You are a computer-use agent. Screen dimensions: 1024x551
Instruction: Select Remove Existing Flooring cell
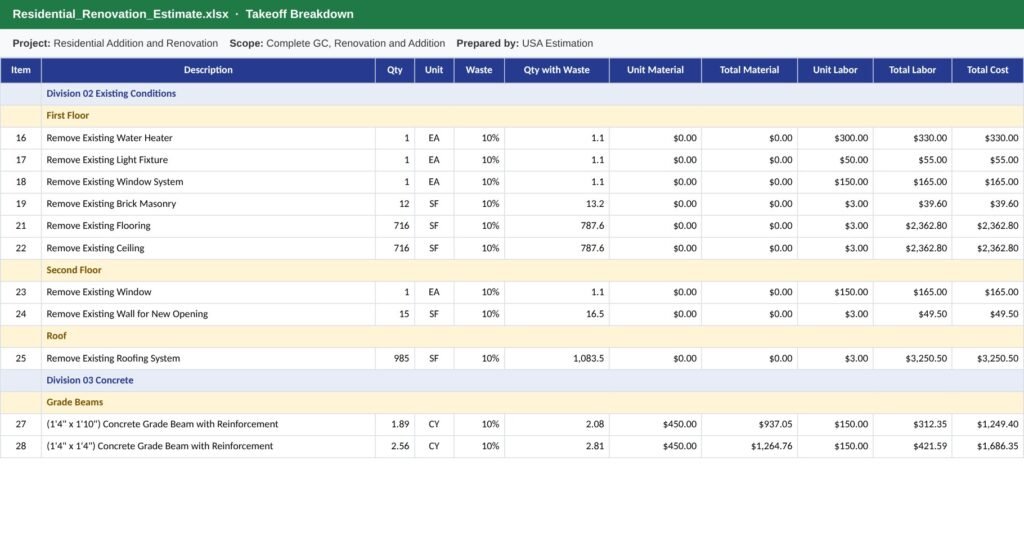(x=208, y=226)
